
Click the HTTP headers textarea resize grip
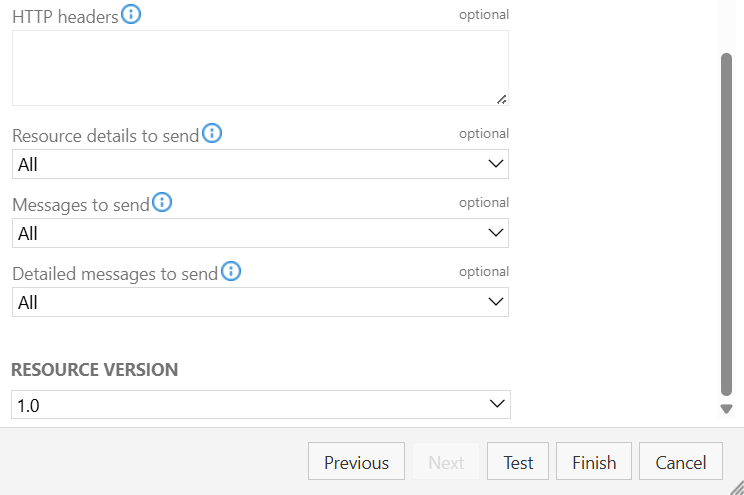[501, 98]
